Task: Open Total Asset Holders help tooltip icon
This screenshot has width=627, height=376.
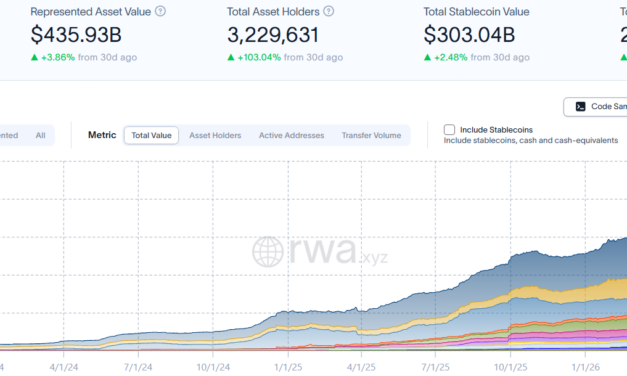Action: click(x=329, y=11)
